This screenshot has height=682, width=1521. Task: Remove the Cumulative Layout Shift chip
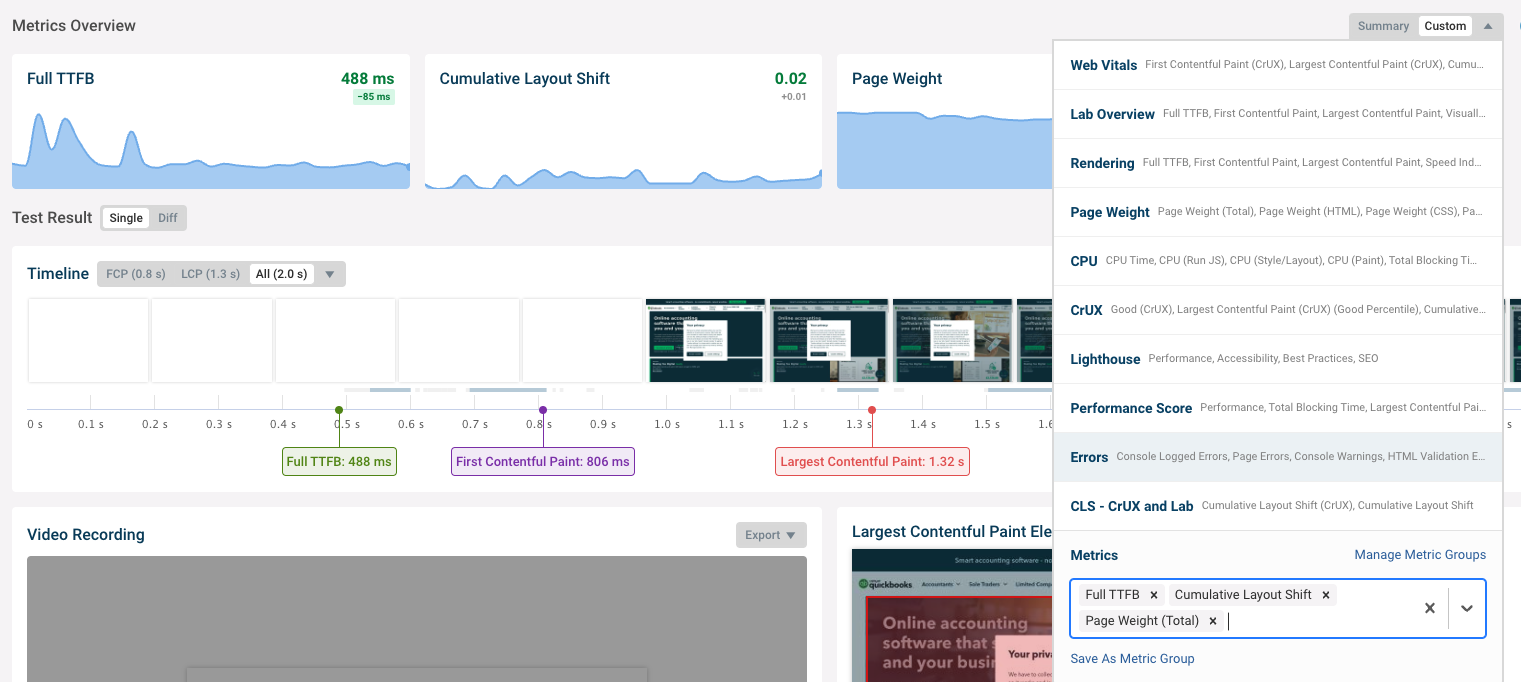pyautogui.click(x=1326, y=595)
